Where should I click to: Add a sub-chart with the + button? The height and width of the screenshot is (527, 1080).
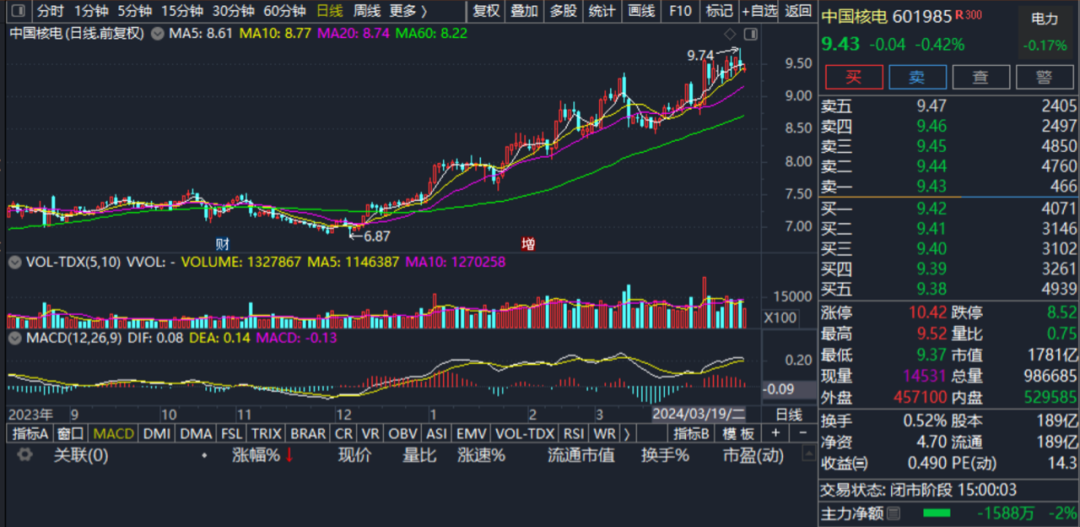775,433
